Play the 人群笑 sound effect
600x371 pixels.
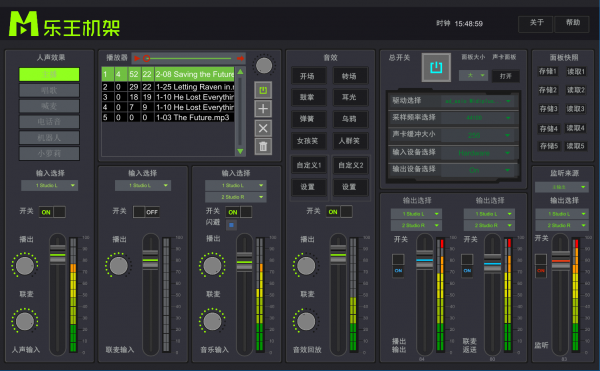point(350,141)
